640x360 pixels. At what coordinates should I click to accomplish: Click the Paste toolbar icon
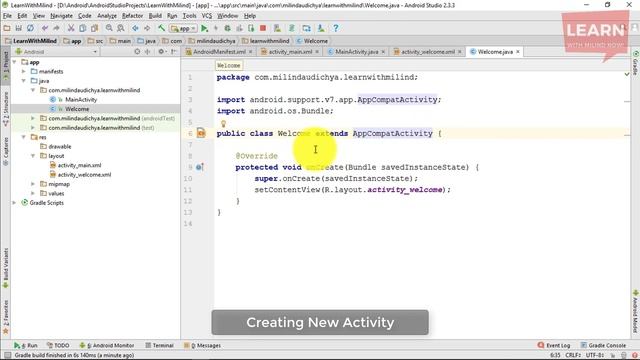94,28
